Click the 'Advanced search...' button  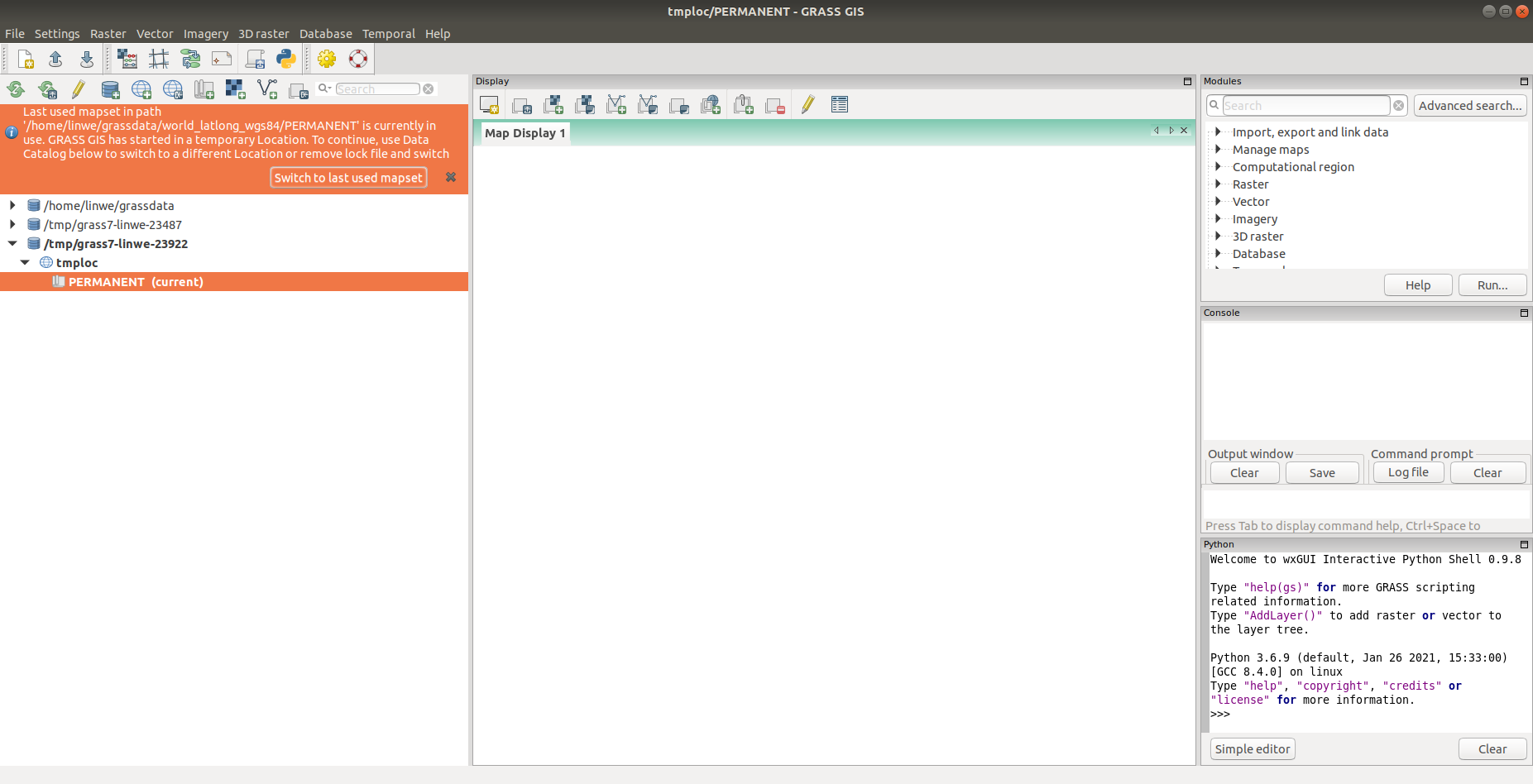[1470, 106]
